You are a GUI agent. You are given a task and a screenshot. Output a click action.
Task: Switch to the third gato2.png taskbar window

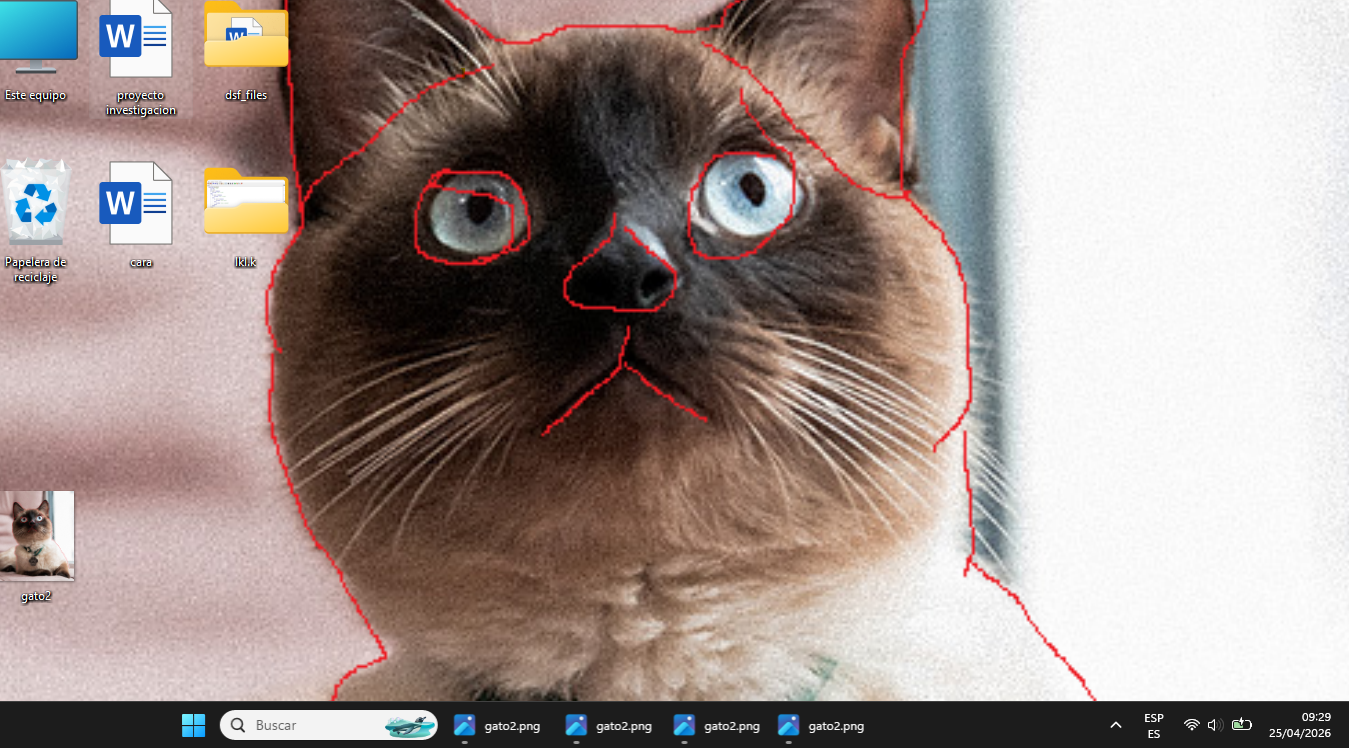717,726
